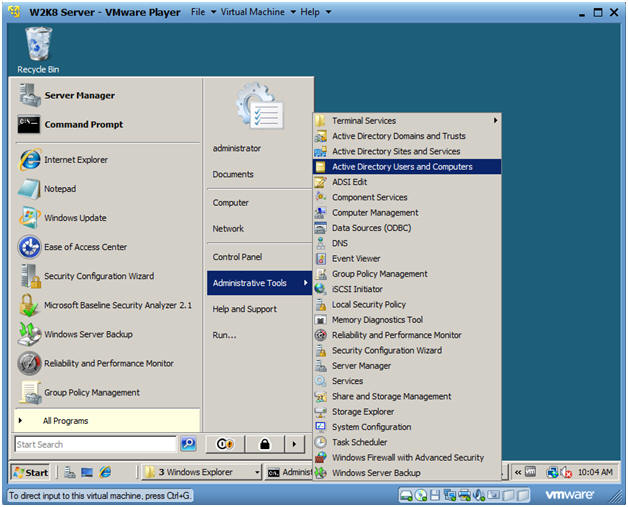Image resolution: width=628 pixels, height=507 pixels.
Task: Open Windows Firewall with Advanced Security
Action: (x=407, y=457)
